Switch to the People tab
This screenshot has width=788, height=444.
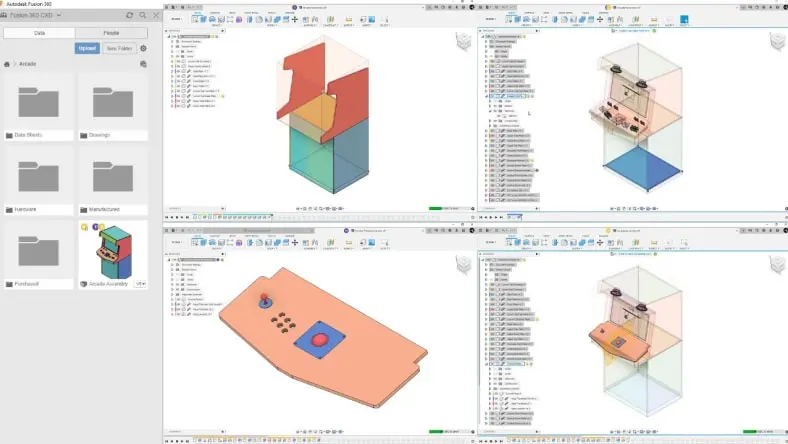click(x=111, y=33)
